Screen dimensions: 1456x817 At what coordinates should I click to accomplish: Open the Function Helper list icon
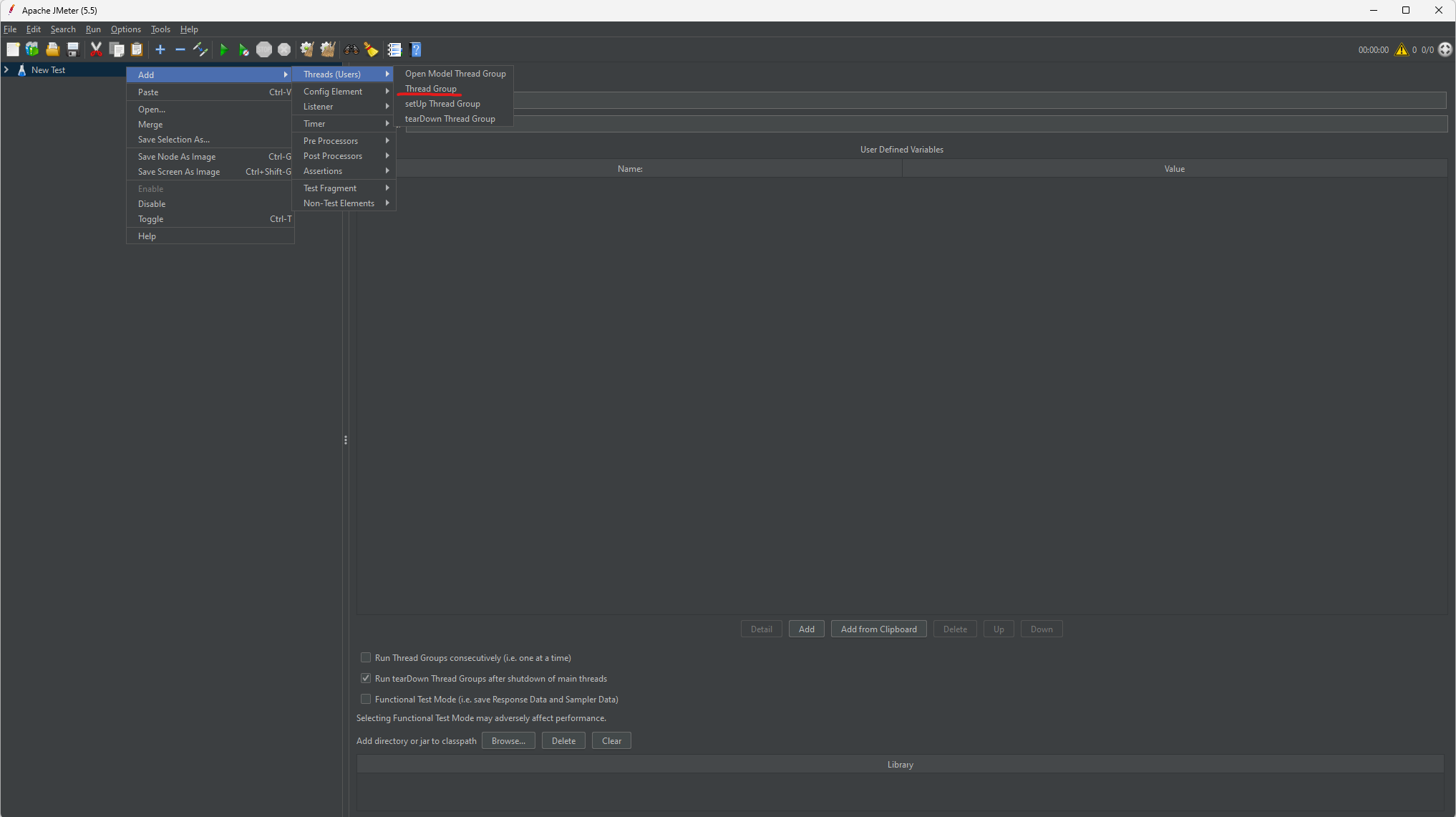point(394,49)
